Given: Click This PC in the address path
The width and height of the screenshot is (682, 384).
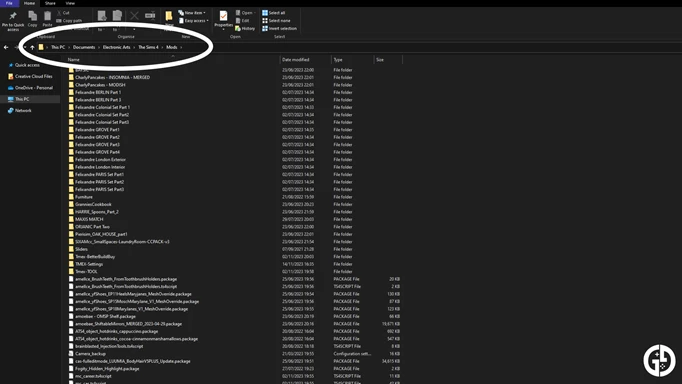Looking at the screenshot, I should click(x=58, y=47).
